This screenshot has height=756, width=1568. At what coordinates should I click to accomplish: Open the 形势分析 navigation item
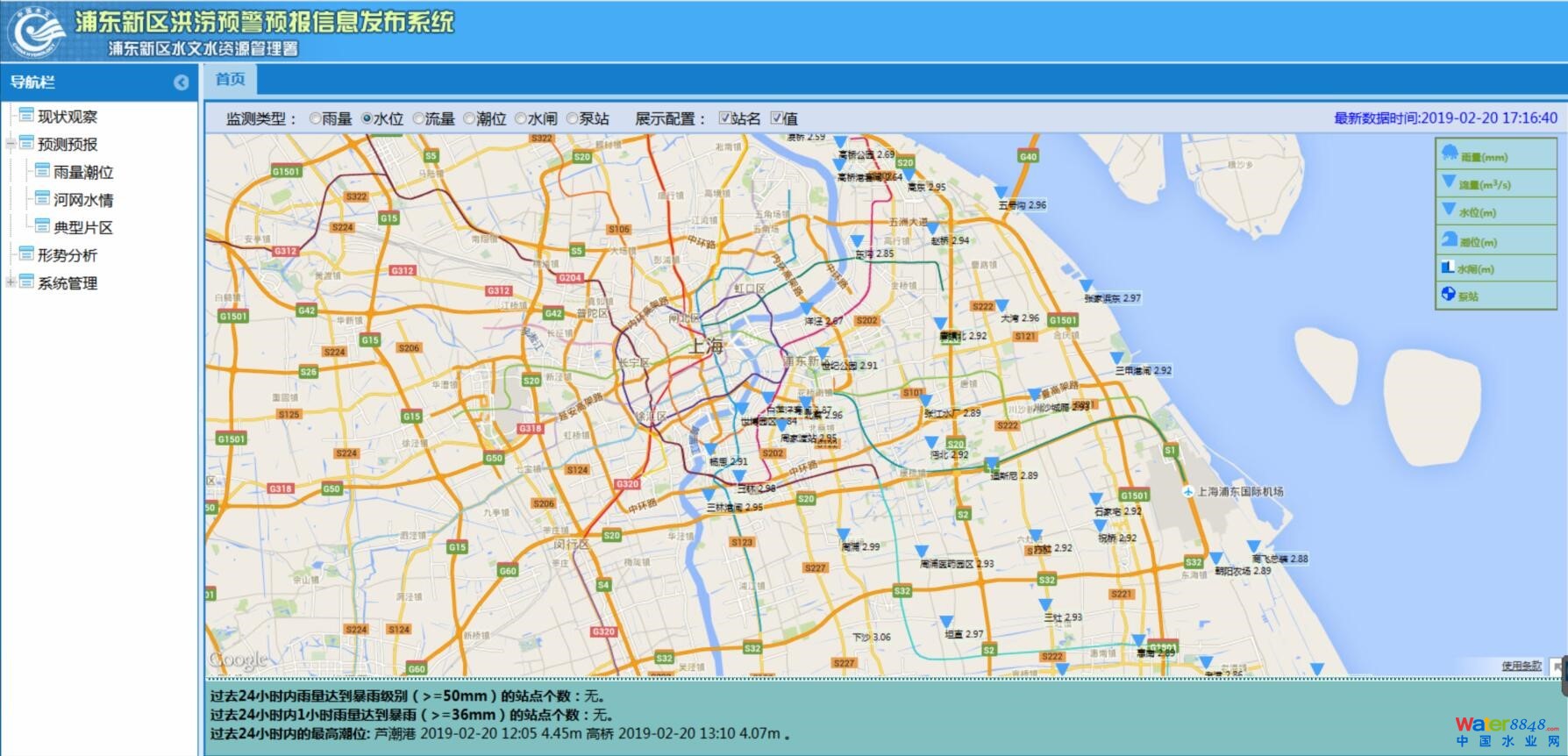point(67,255)
